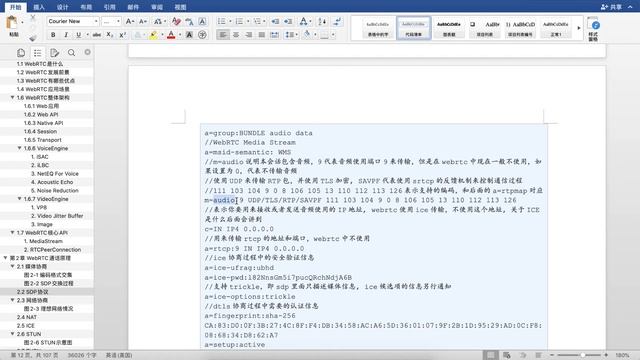Go to 2. RTCPeerConnection heading
The width and height of the screenshot is (640, 360).
pos(52,249)
